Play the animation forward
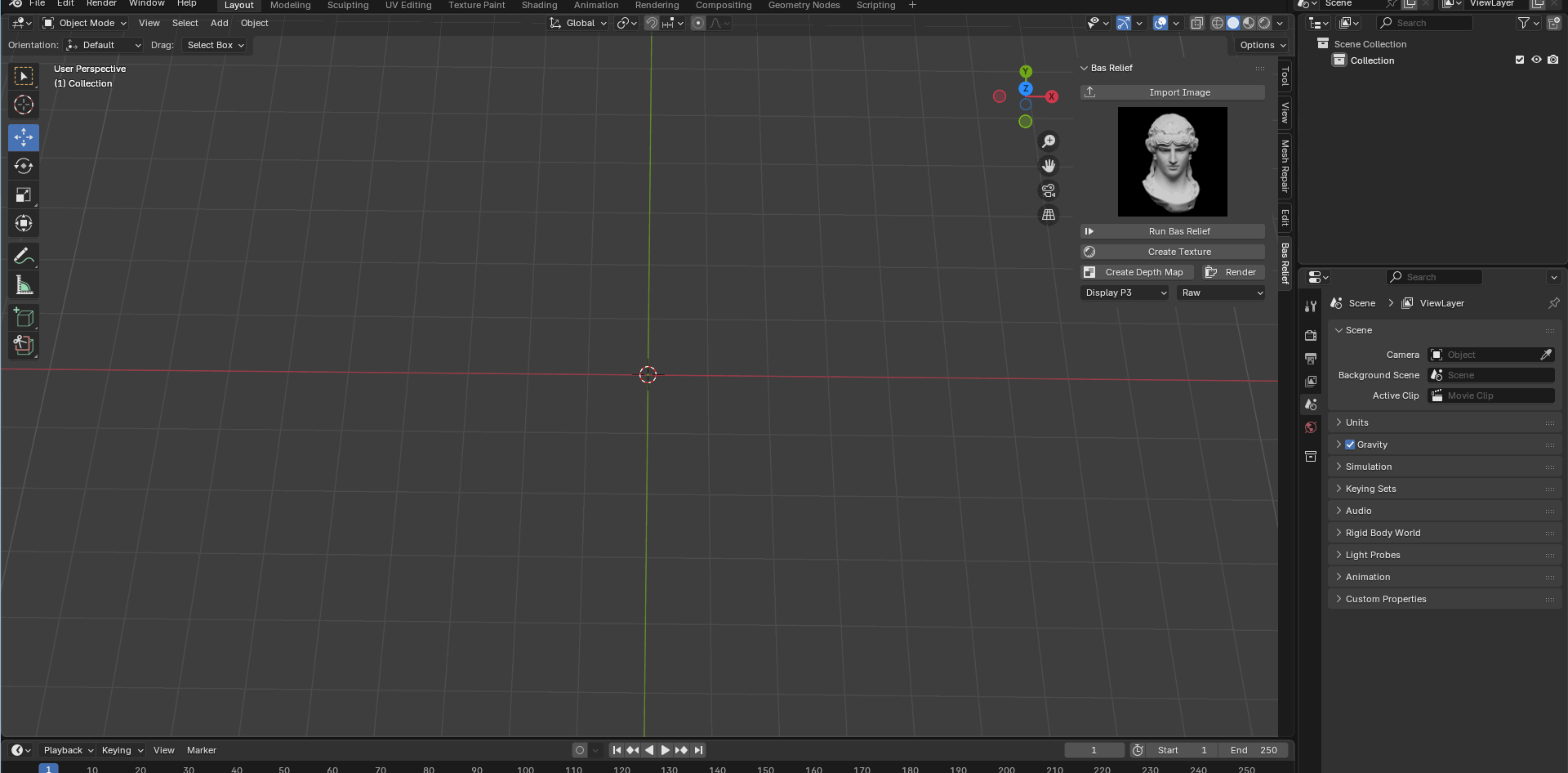The image size is (1568, 773). 665,750
